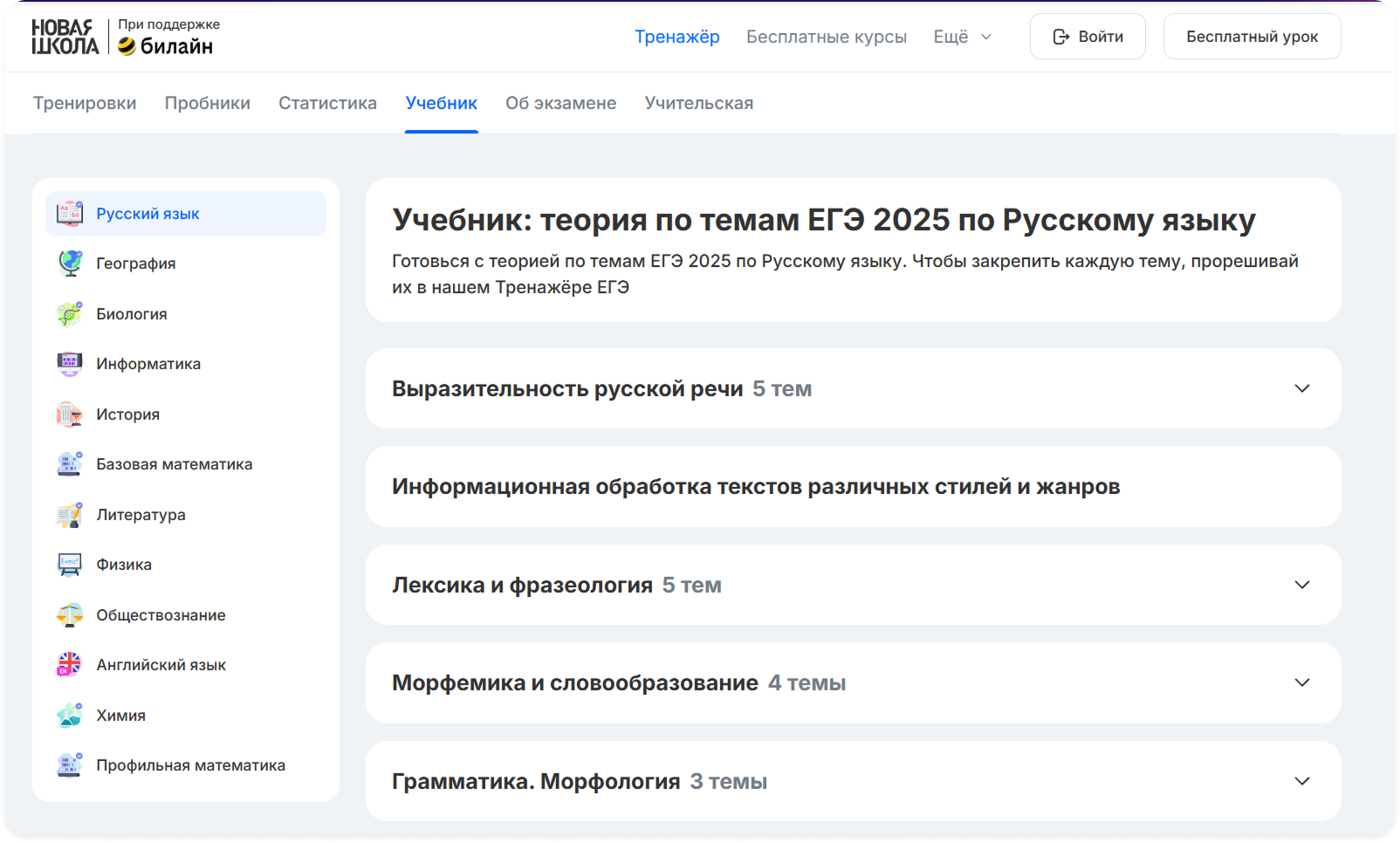
Task: Switch to the Пробники tab
Action: [208, 103]
